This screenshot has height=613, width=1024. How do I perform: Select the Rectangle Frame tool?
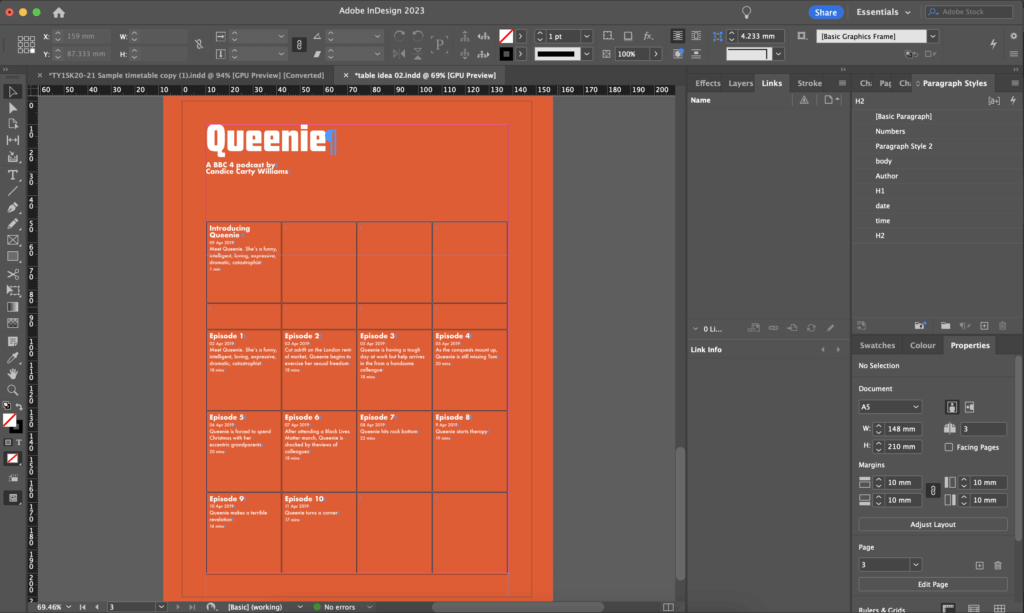12,240
